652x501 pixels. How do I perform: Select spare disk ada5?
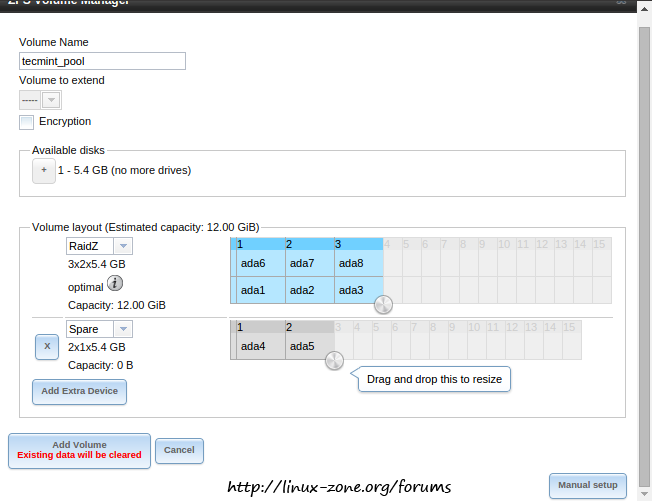coord(302,346)
